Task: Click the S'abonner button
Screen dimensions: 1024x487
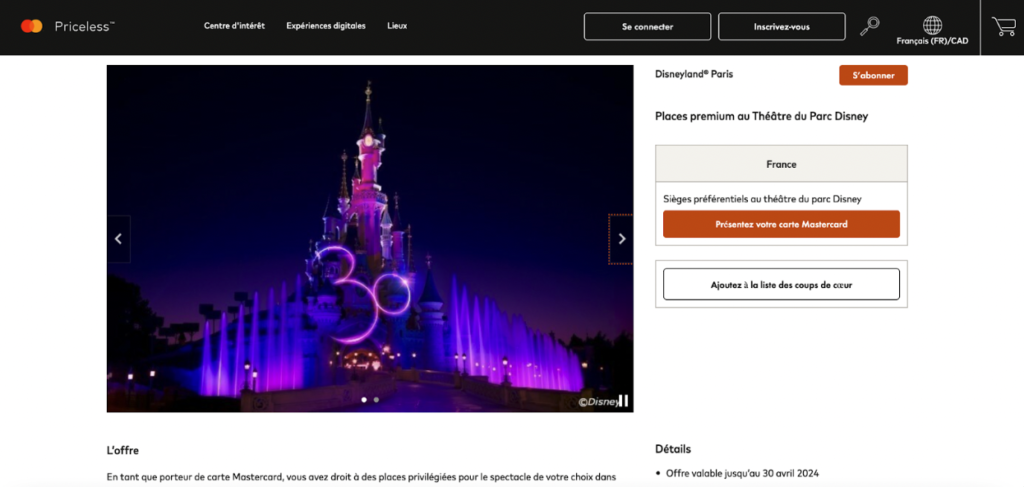Action: [873, 75]
